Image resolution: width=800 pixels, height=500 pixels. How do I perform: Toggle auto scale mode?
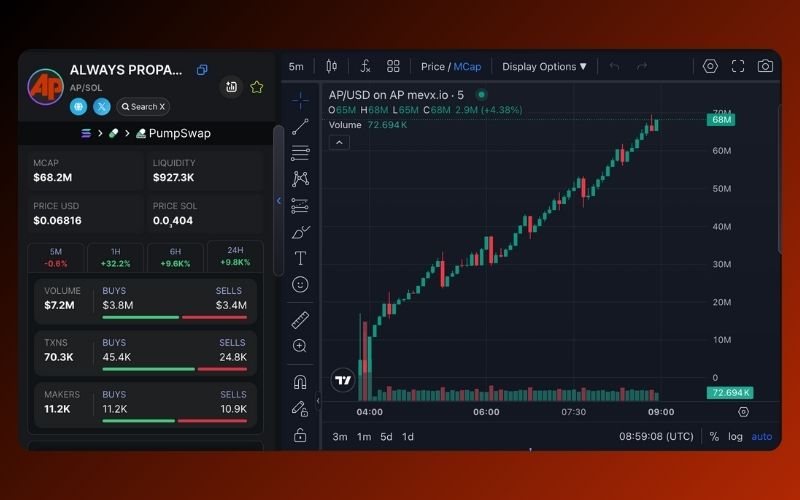[762, 437]
